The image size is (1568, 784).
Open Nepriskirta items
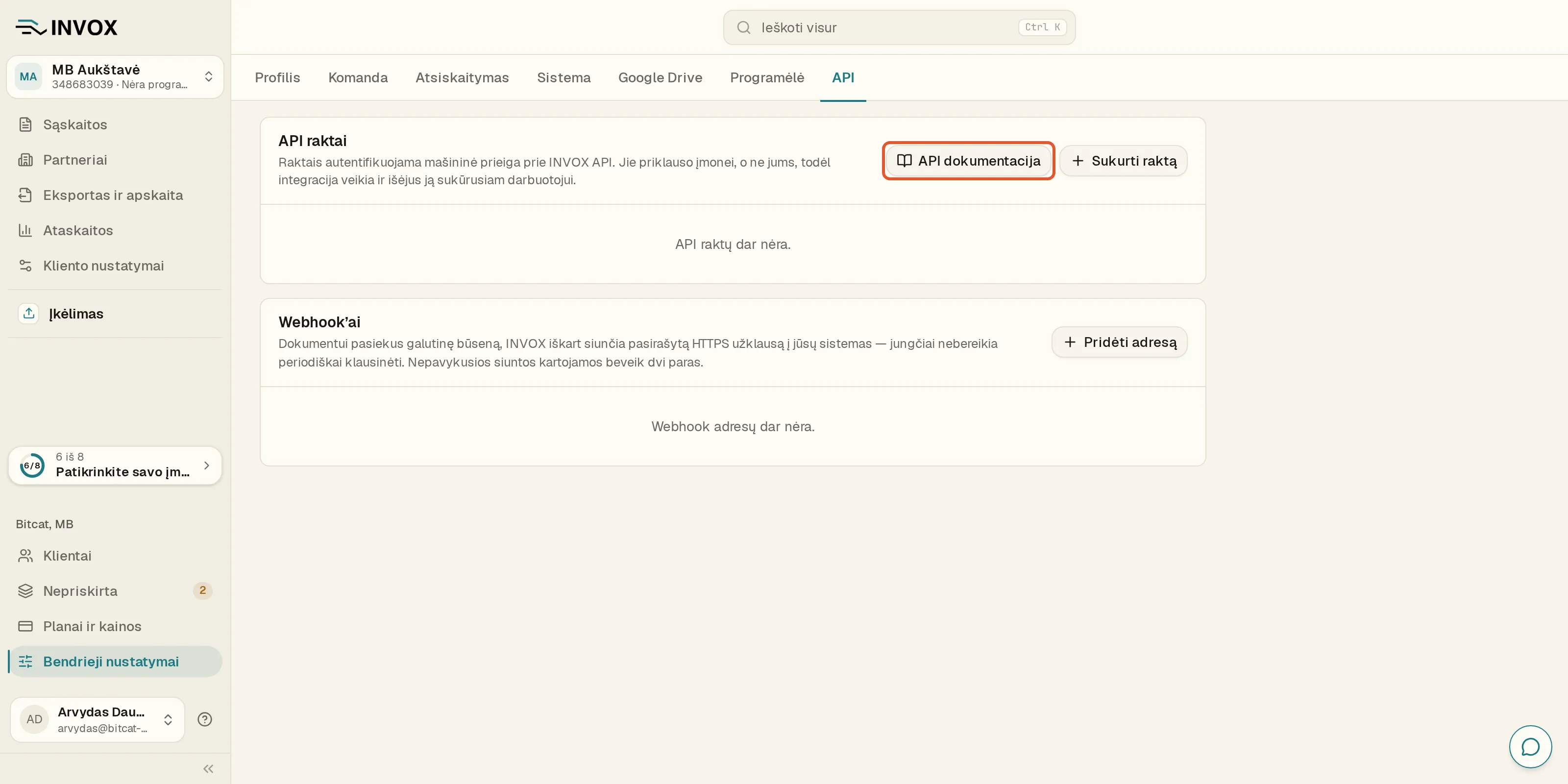(115, 591)
